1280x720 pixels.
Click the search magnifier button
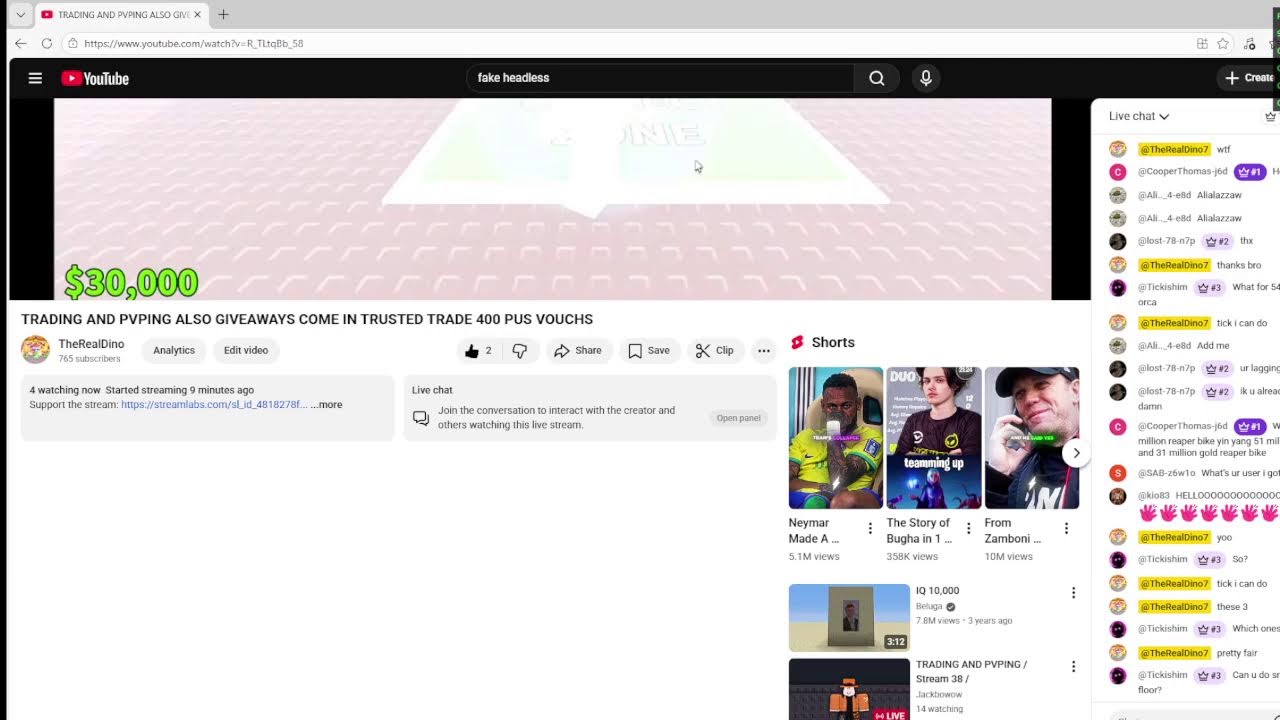[x=877, y=78]
